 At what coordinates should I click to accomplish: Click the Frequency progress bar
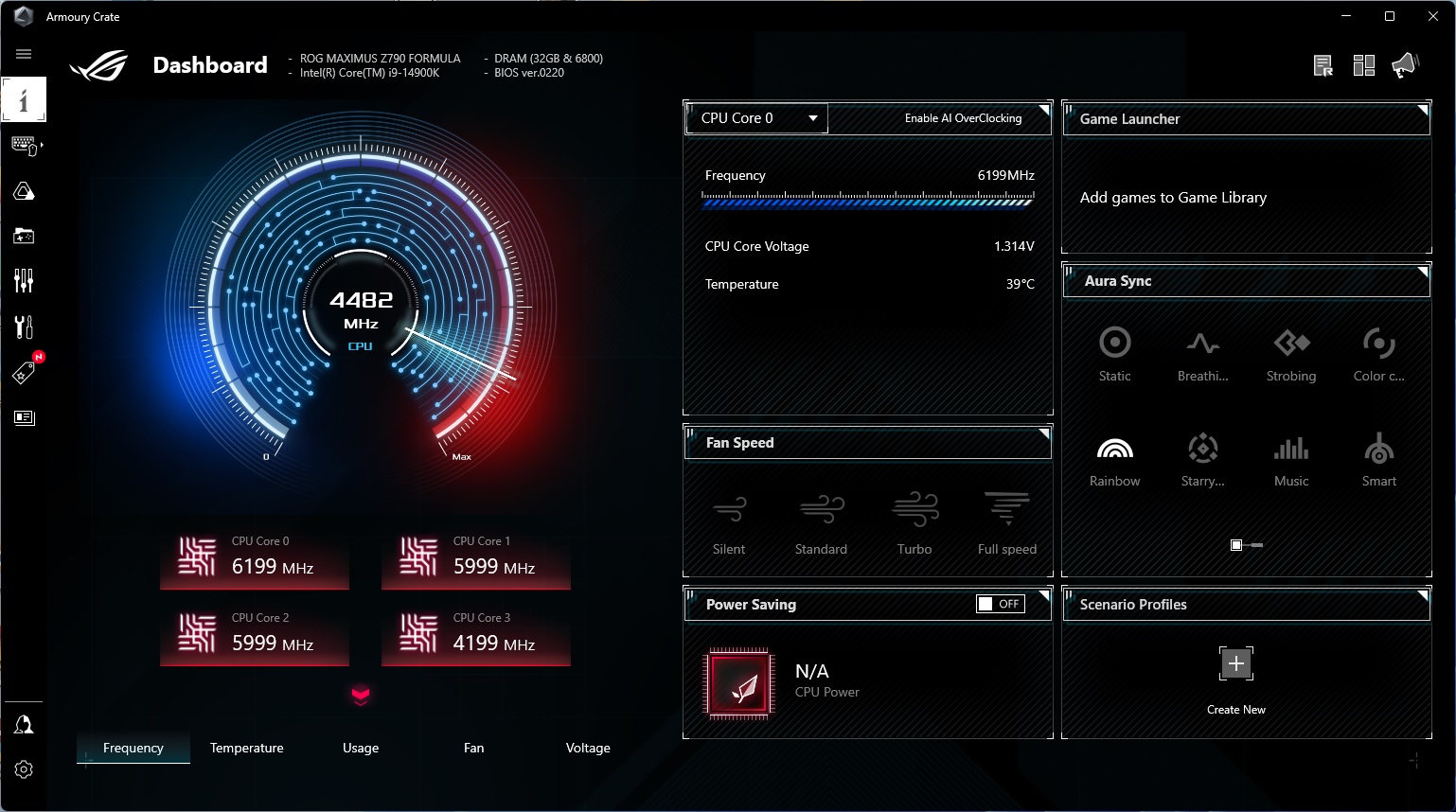[868, 199]
